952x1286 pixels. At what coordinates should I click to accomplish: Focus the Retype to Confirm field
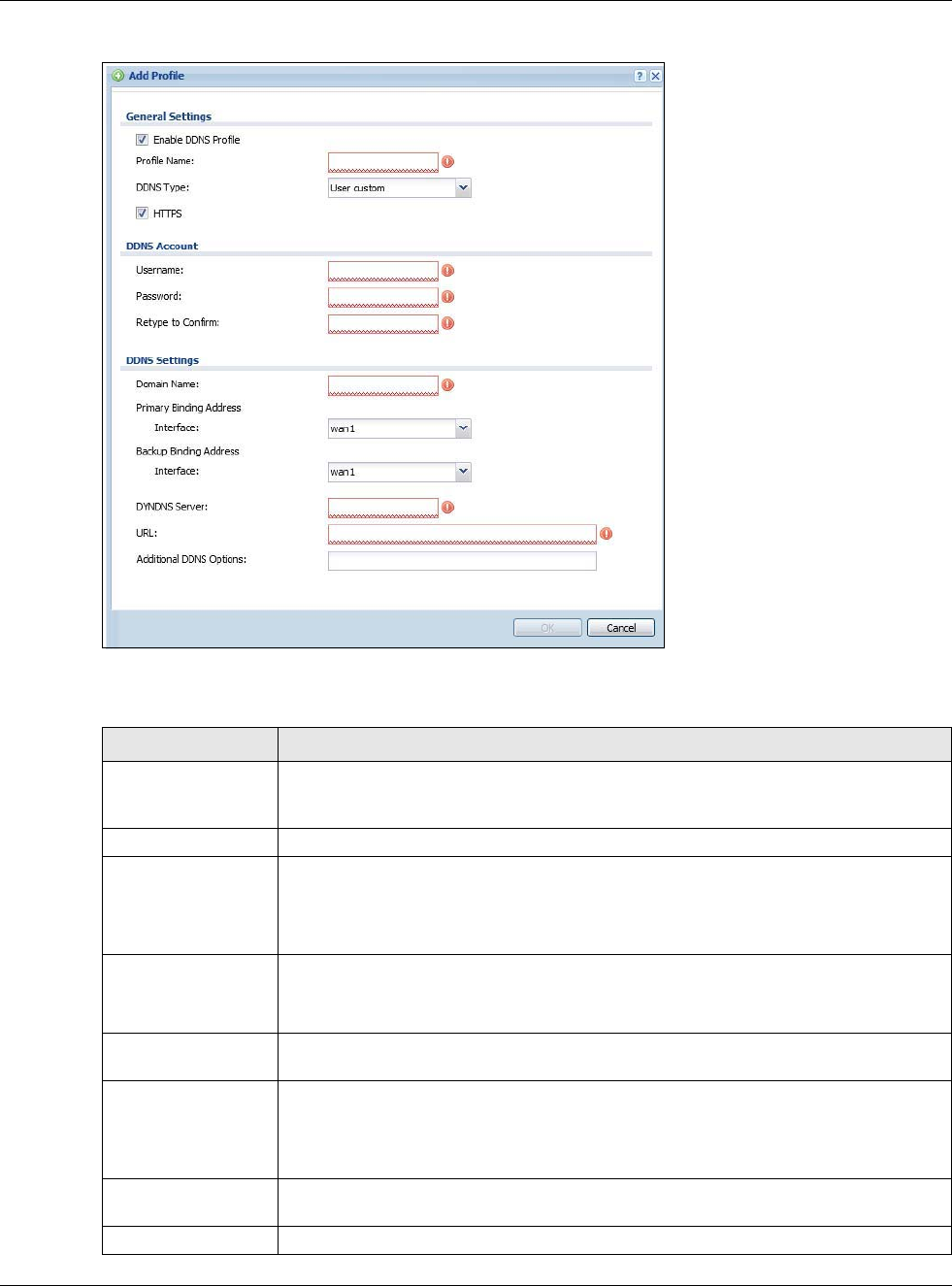tap(383, 323)
